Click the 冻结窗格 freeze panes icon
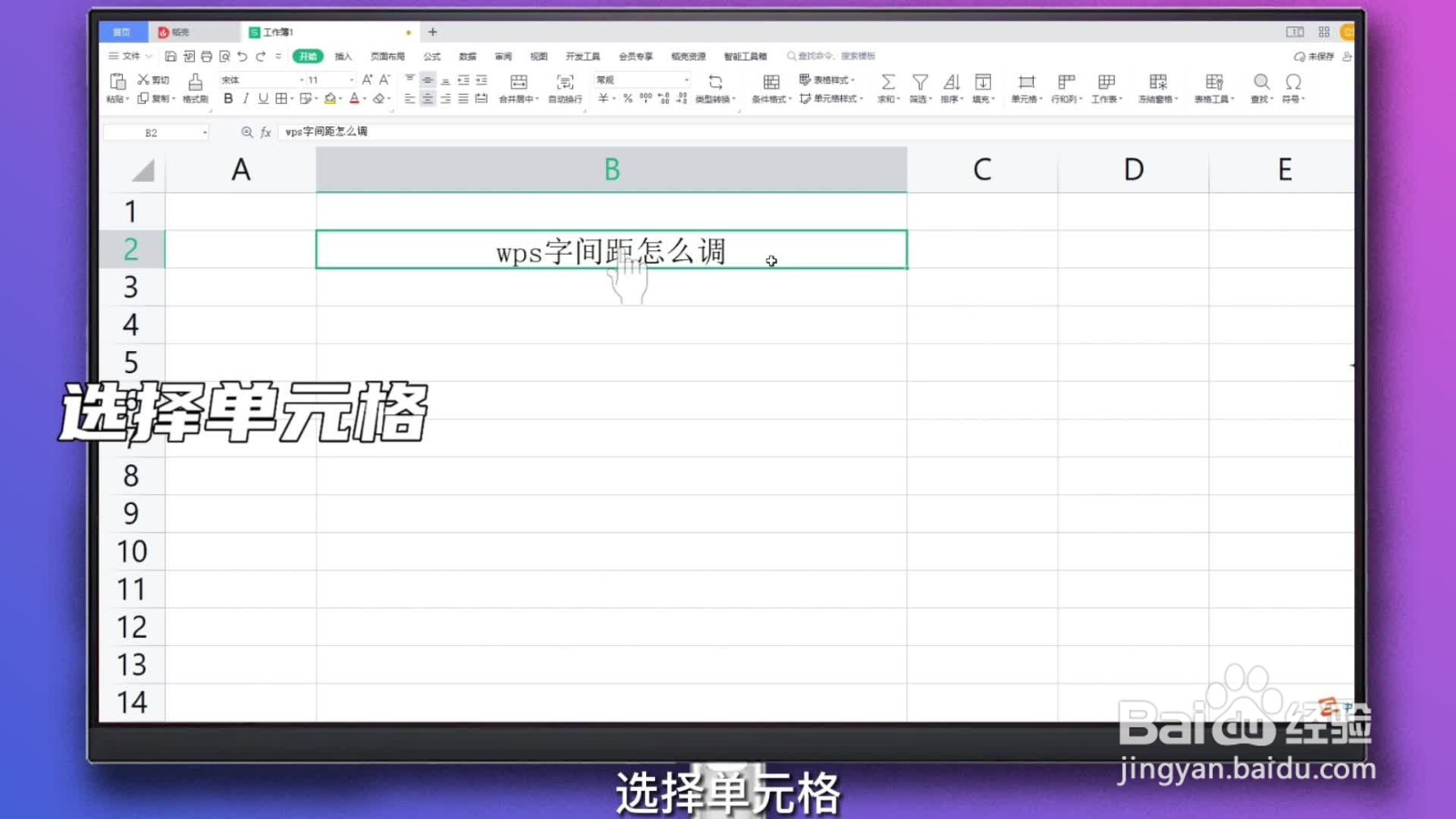Viewport: 1456px width, 819px height. (1157, 83)
